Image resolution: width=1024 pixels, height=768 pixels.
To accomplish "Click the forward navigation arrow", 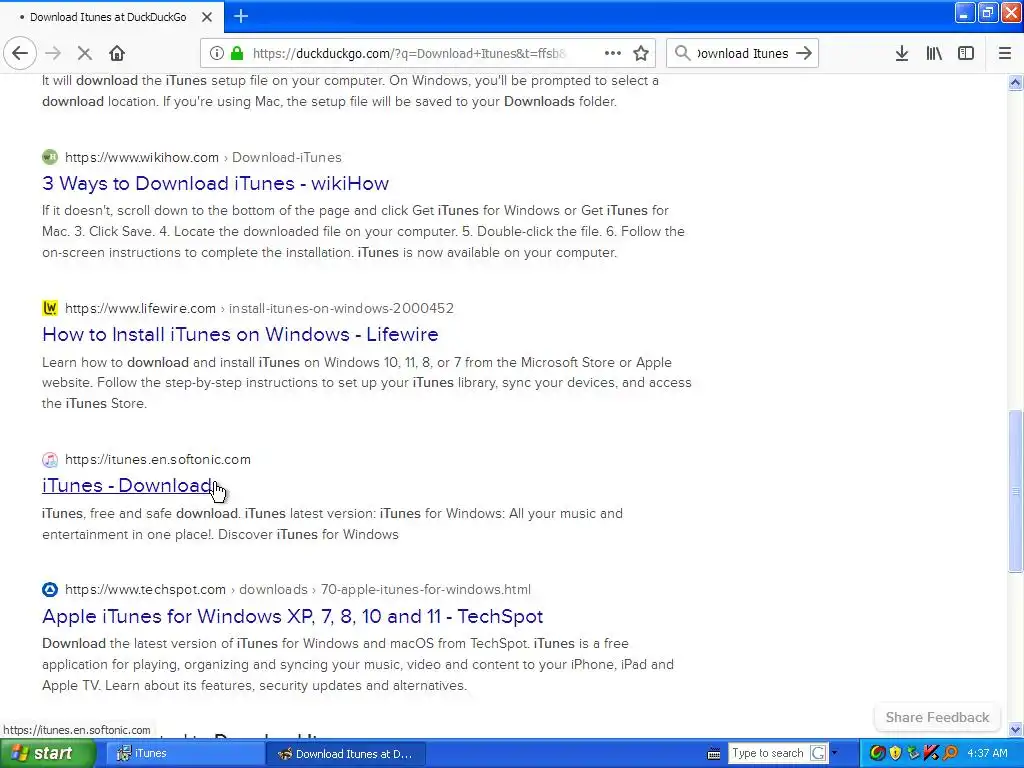I will click(x=53, y=54).
